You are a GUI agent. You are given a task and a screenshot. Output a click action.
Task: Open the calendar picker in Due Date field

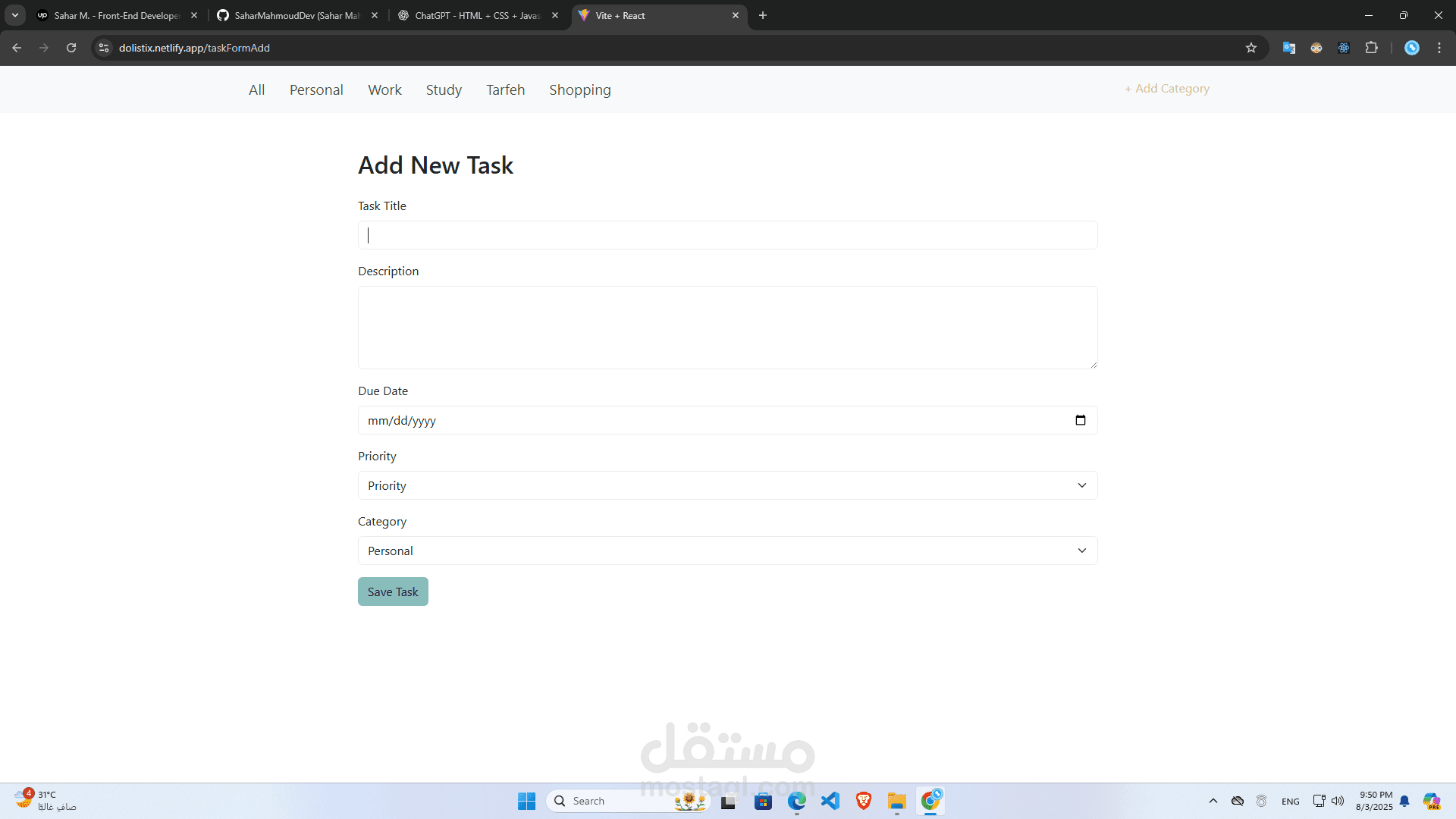[x=1081, y=420]
